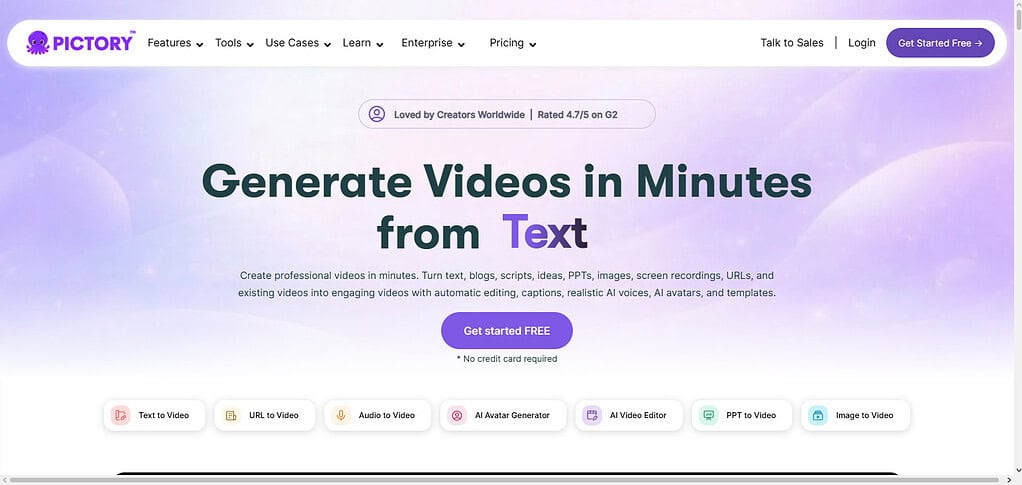The height and width of the screenshot is (485, 1022).
Task: Click the Login link
Action: [x=862, y=43]
